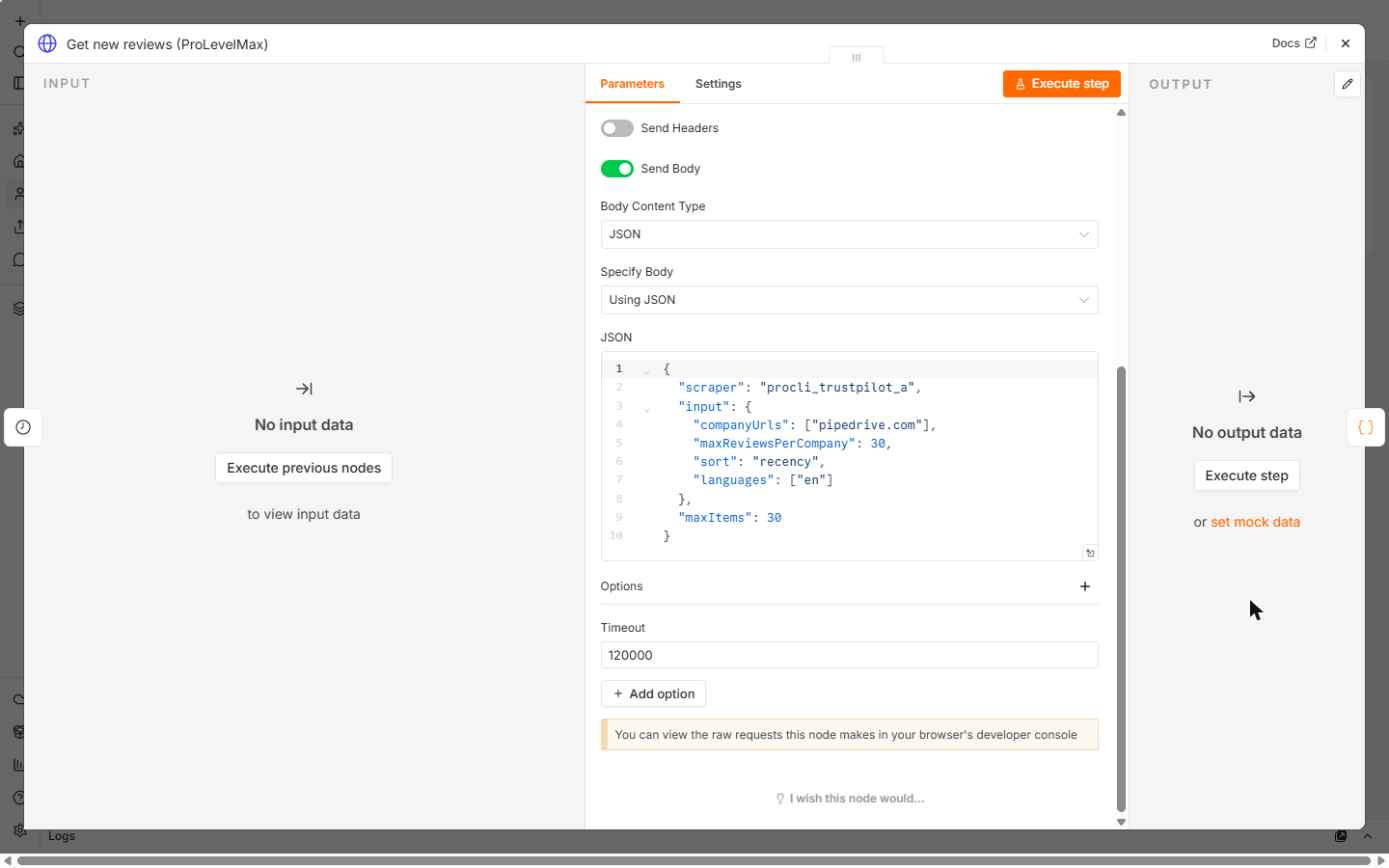The width and height of the screenshot is (1389, 868).
Task: Click the node title "Get new reviews (ProLevelMax)"
Action: 167,44
